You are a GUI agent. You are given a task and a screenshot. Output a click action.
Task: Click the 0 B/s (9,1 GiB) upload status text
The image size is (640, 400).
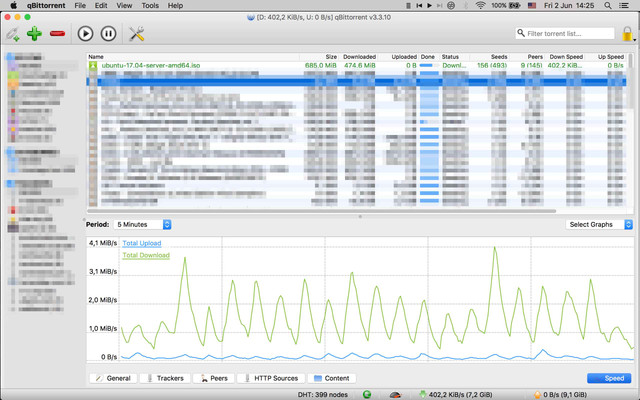(565, 395)
